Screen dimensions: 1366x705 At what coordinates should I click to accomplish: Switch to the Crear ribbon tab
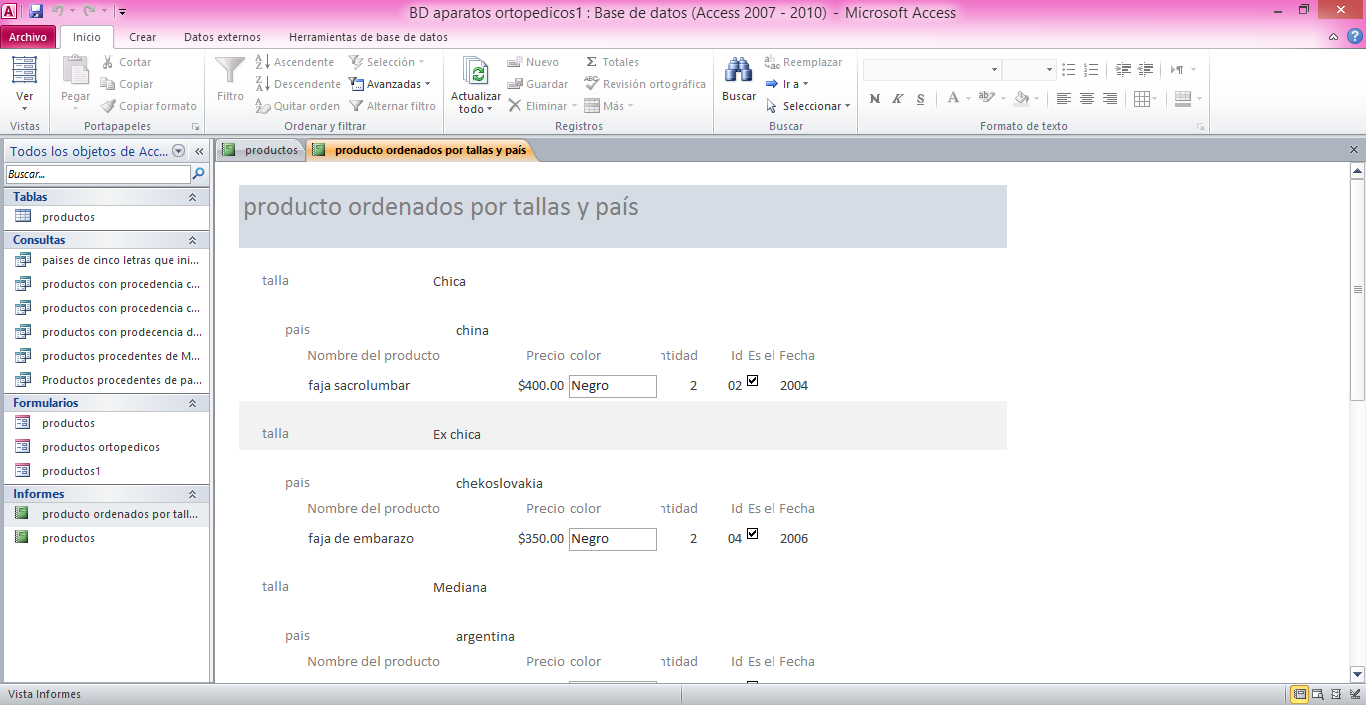pos(142,36)
